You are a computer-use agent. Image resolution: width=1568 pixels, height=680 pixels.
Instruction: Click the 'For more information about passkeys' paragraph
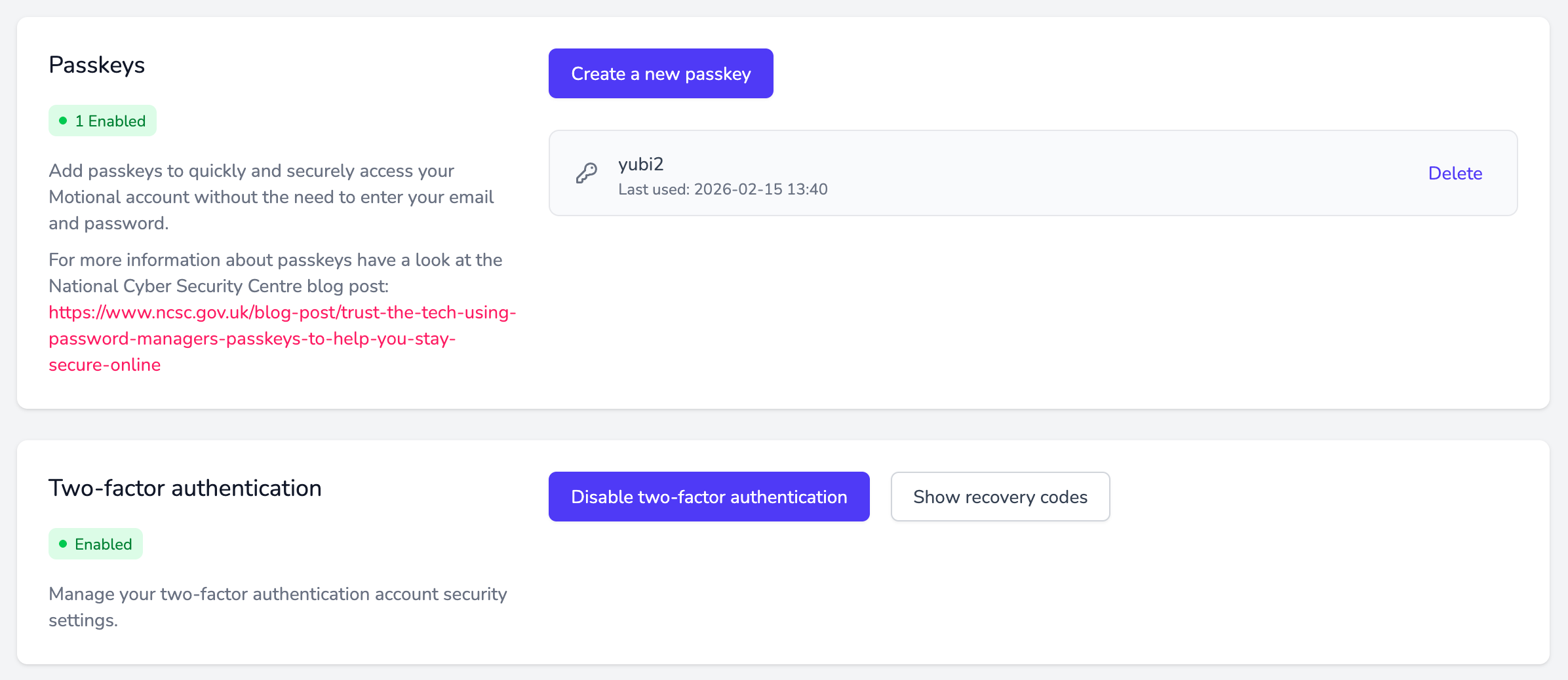(282, 312)
